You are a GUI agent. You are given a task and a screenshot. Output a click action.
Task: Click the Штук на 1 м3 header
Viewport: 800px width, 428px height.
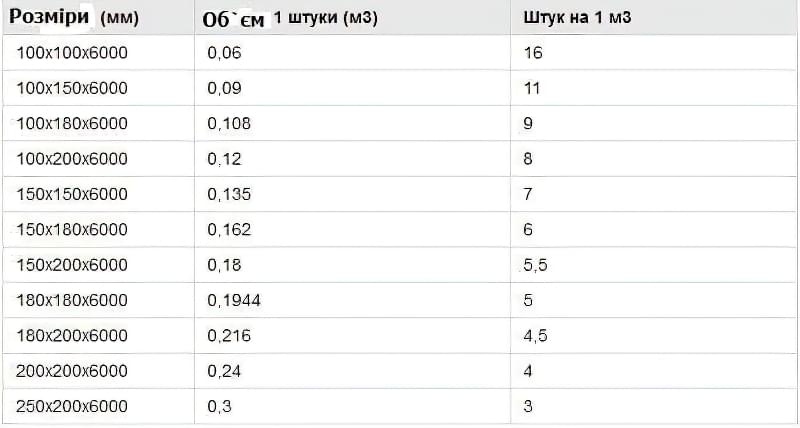click(x=576, y=19)
